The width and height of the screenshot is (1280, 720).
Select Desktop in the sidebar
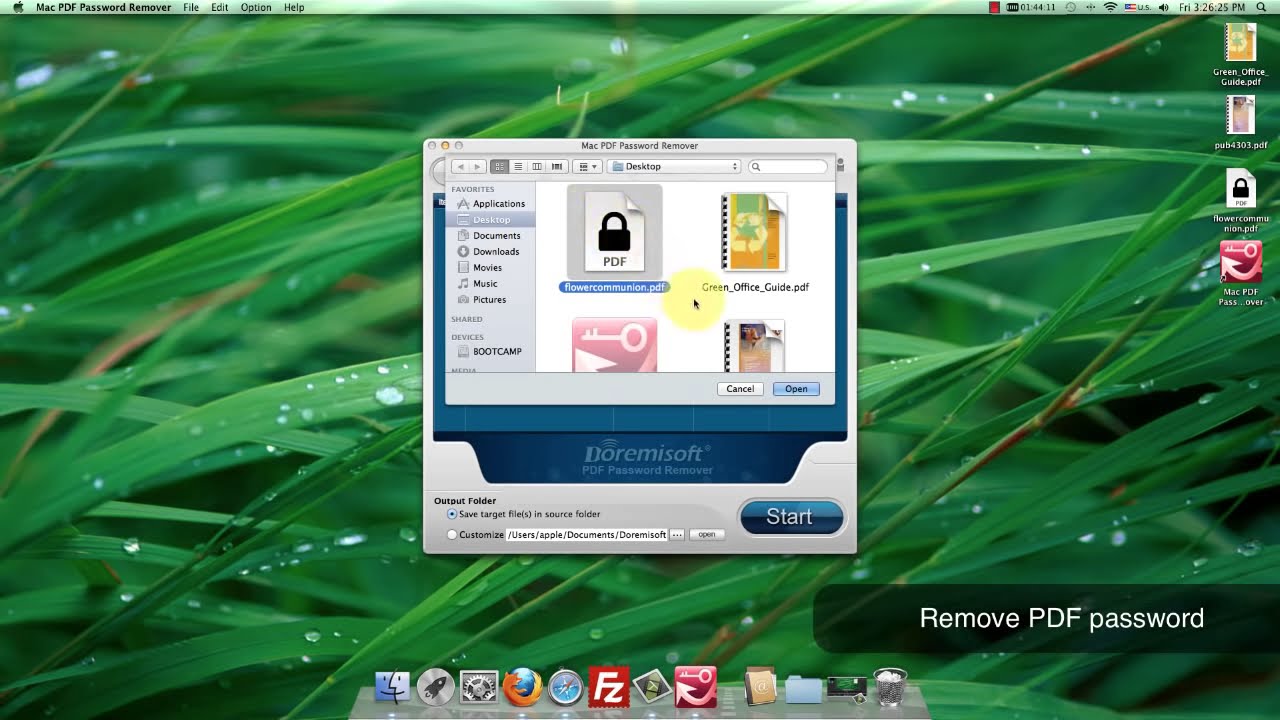point(490,220)
